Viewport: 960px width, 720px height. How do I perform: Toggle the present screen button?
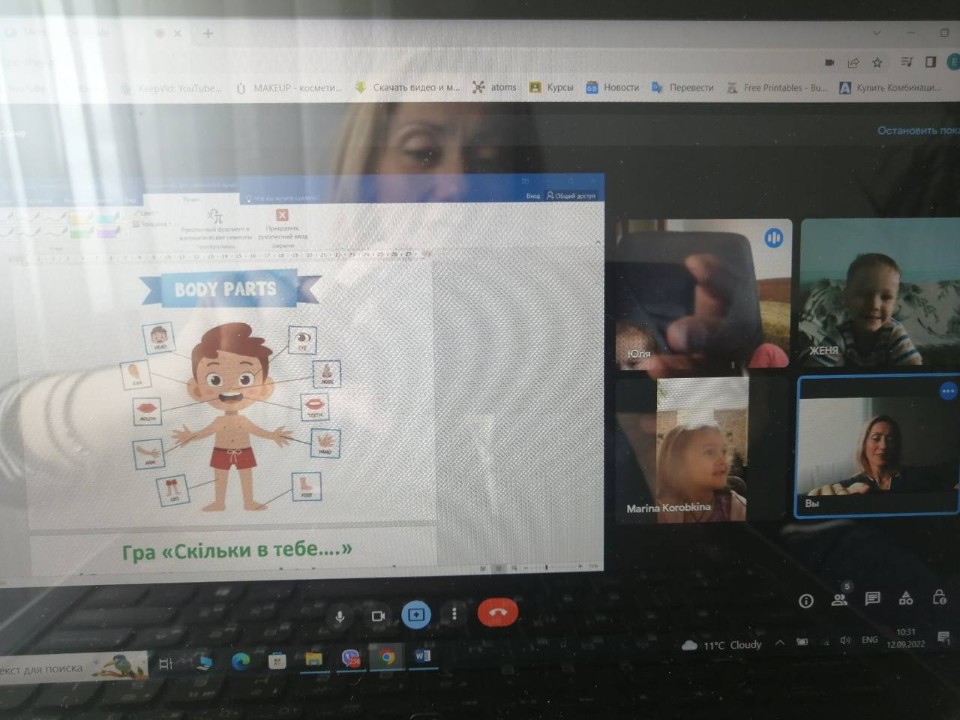click(x=416, y=614)
